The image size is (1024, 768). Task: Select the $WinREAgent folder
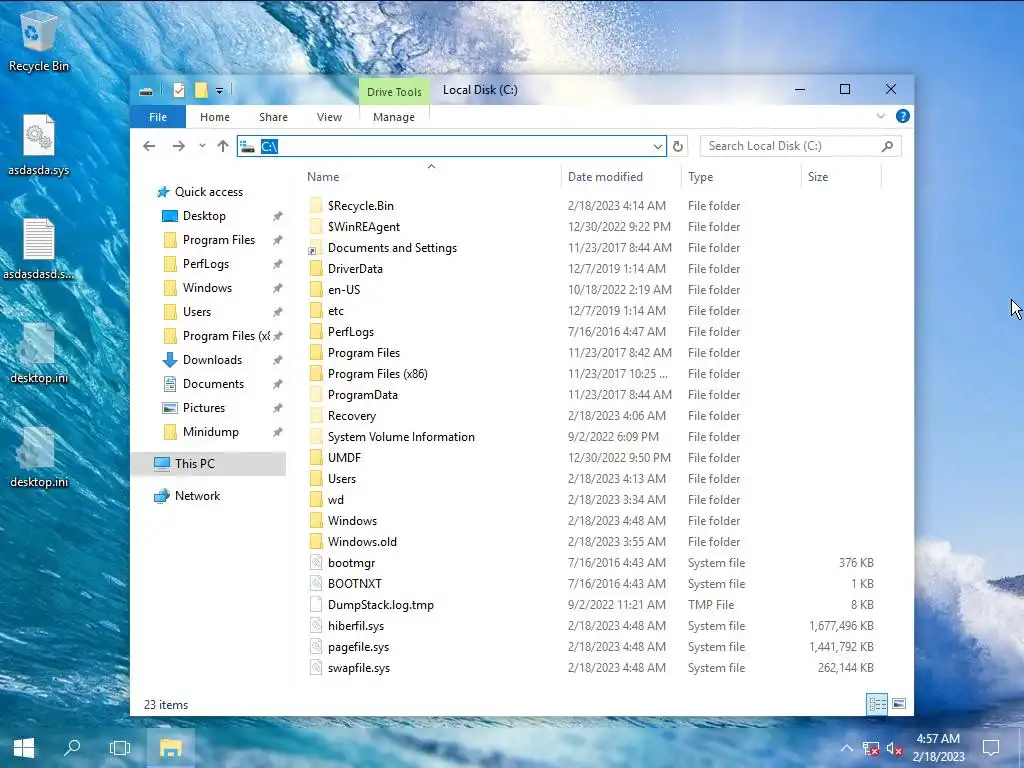pyautogui.click(x=364, y=227)
